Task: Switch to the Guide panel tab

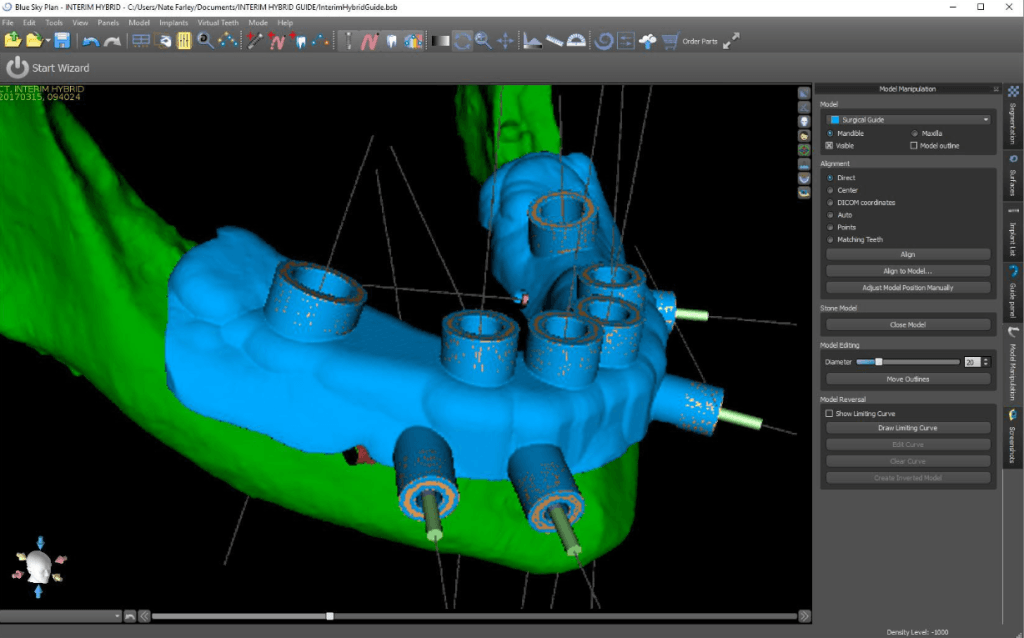Action: [x=1013, y=290]
